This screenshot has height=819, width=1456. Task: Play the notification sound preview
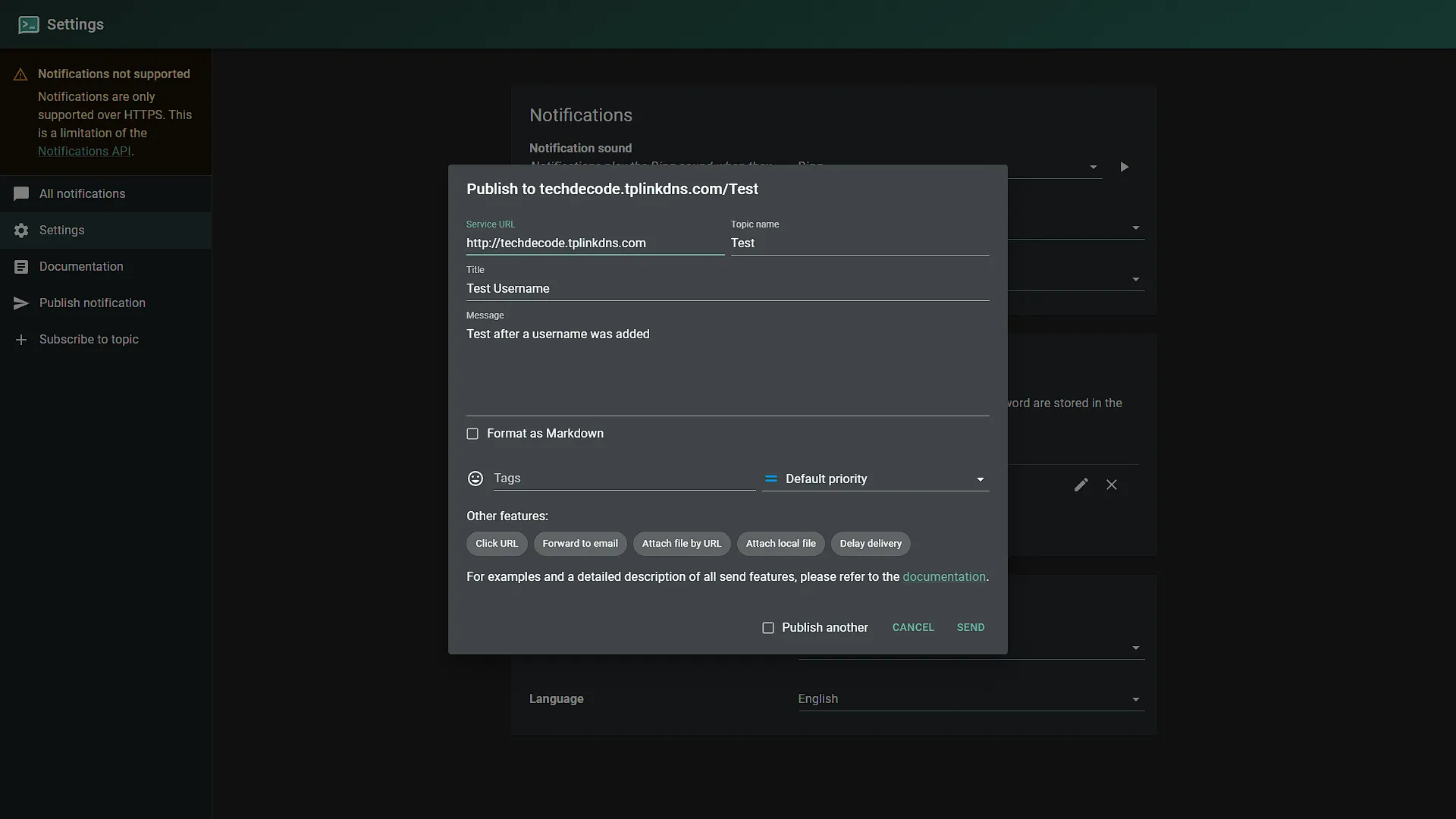1125,167
